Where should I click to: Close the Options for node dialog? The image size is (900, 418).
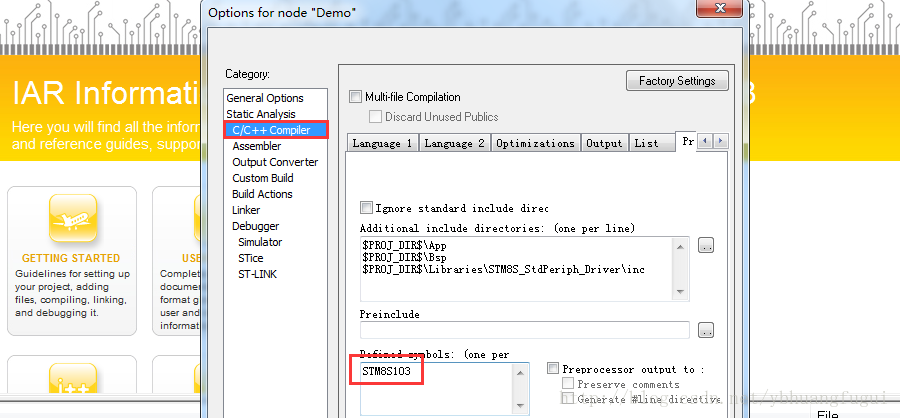click(x=720, y=7)
